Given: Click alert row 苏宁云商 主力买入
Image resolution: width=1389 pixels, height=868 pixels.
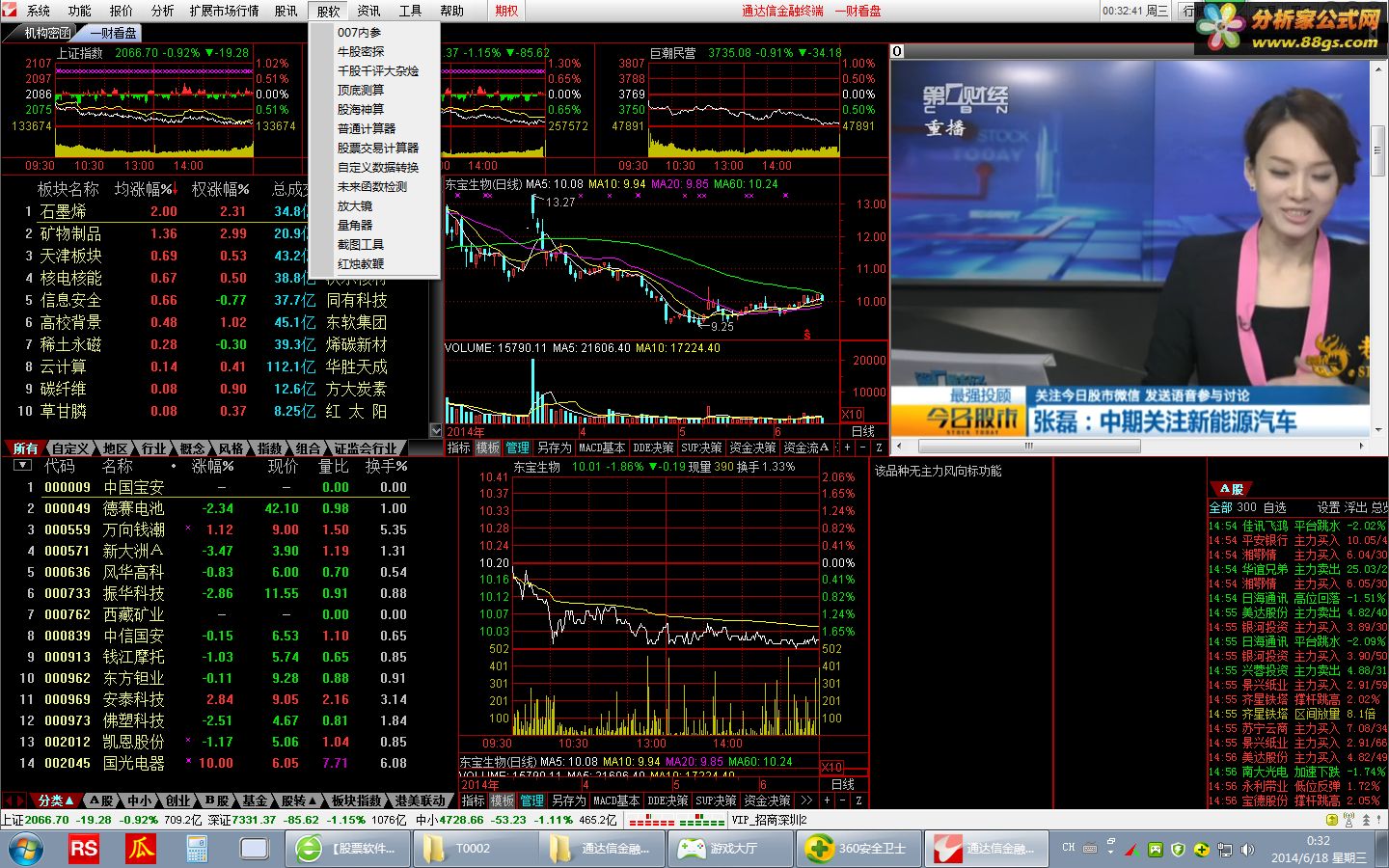Looking at the screenshot, I should [1297, 729].
